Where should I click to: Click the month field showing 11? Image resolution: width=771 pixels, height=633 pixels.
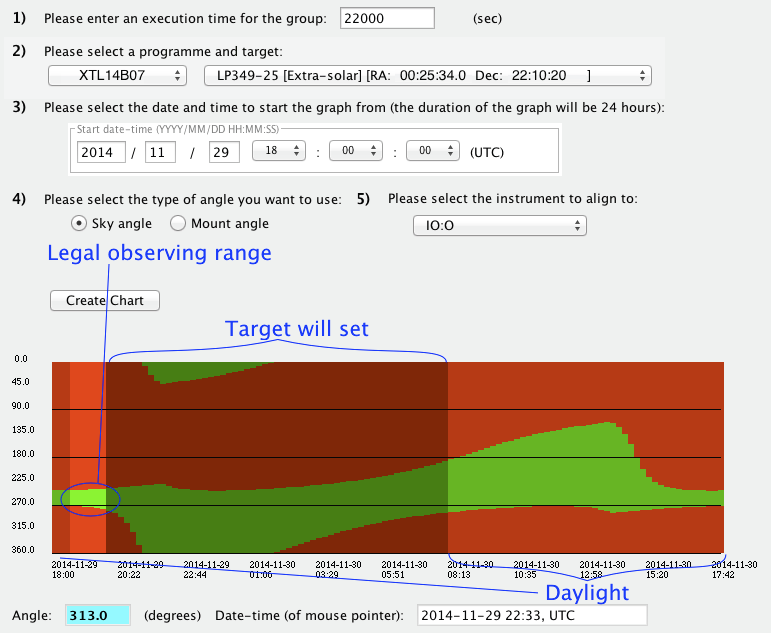click(x=160, y=152)
